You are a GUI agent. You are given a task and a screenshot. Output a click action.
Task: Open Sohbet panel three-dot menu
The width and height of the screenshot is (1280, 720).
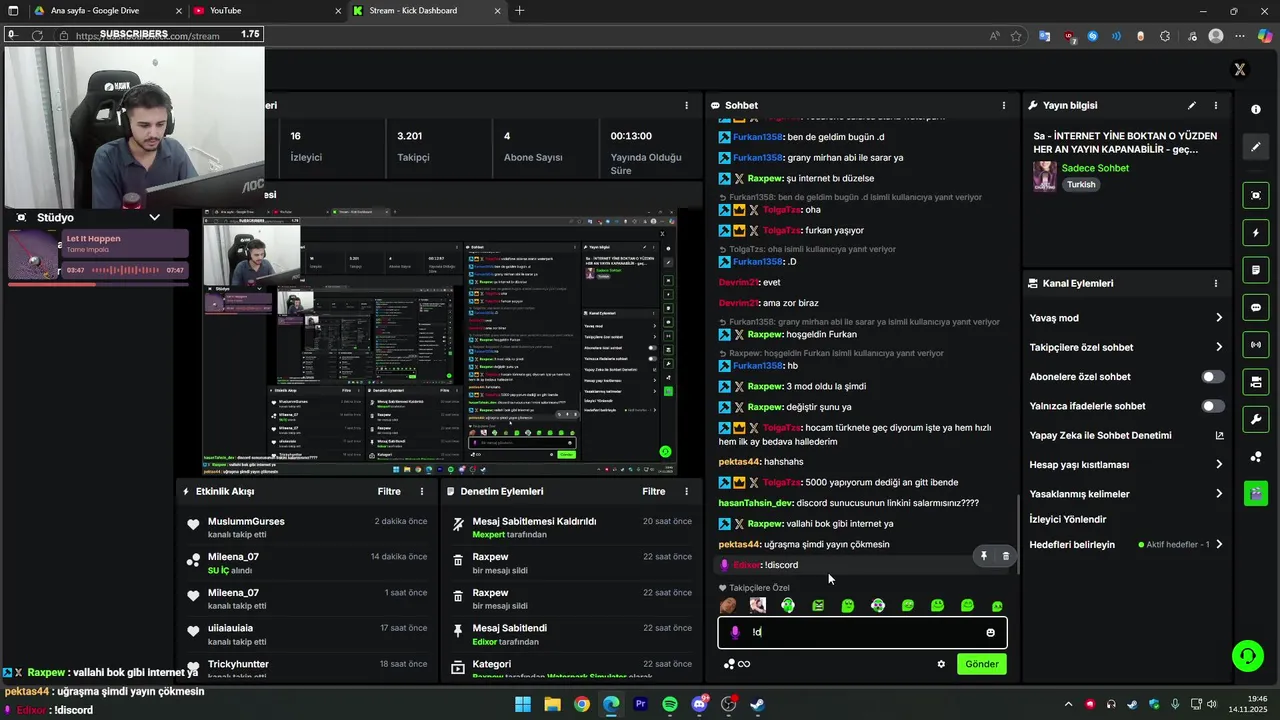1004,105
